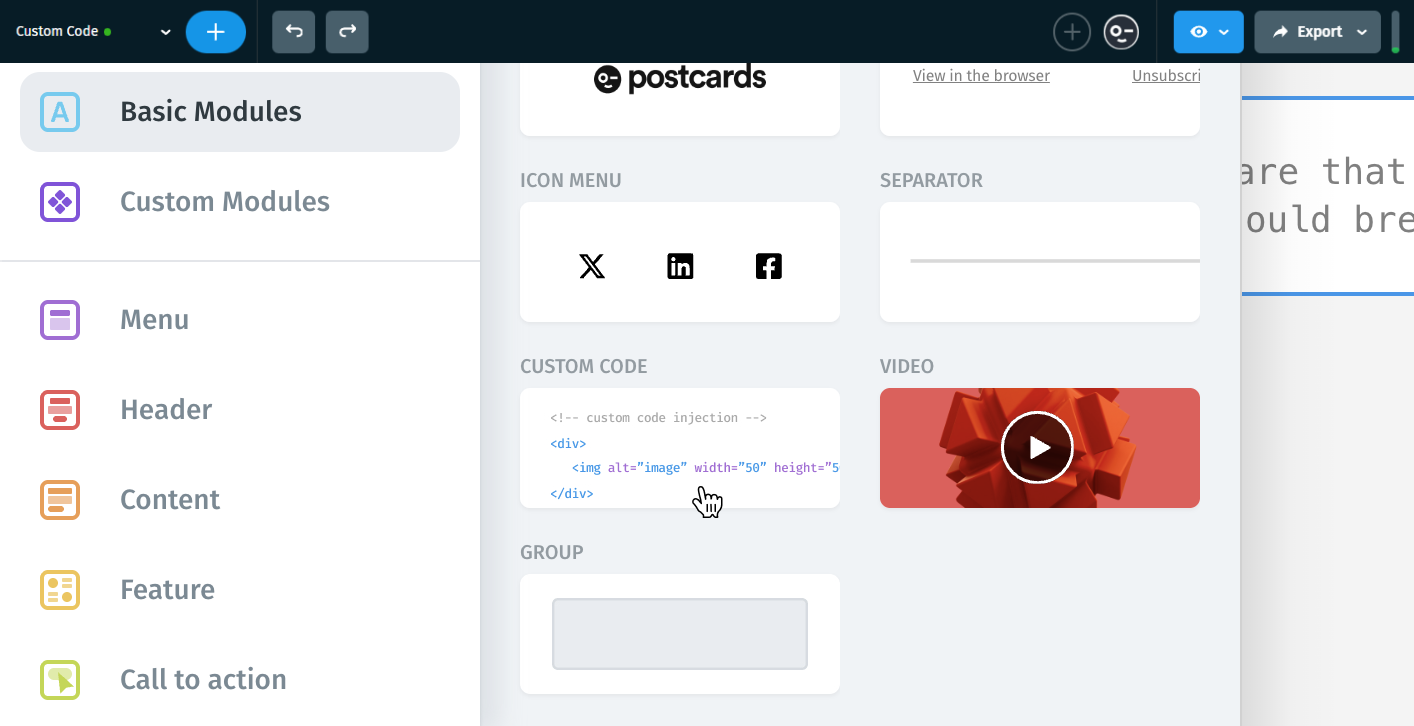Viewport: 1414px width, 726px height.
Task: Select the Basic Modules category
Action: (240, 112)
